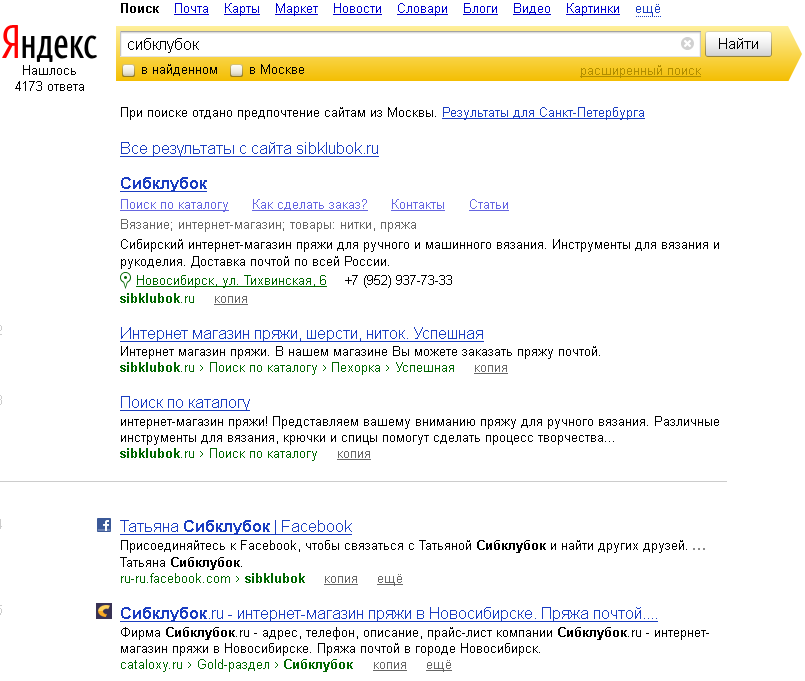Expand 'ещё' under the Facebook result
Viewport: 805px width, 681px height.
coord(390,579)
